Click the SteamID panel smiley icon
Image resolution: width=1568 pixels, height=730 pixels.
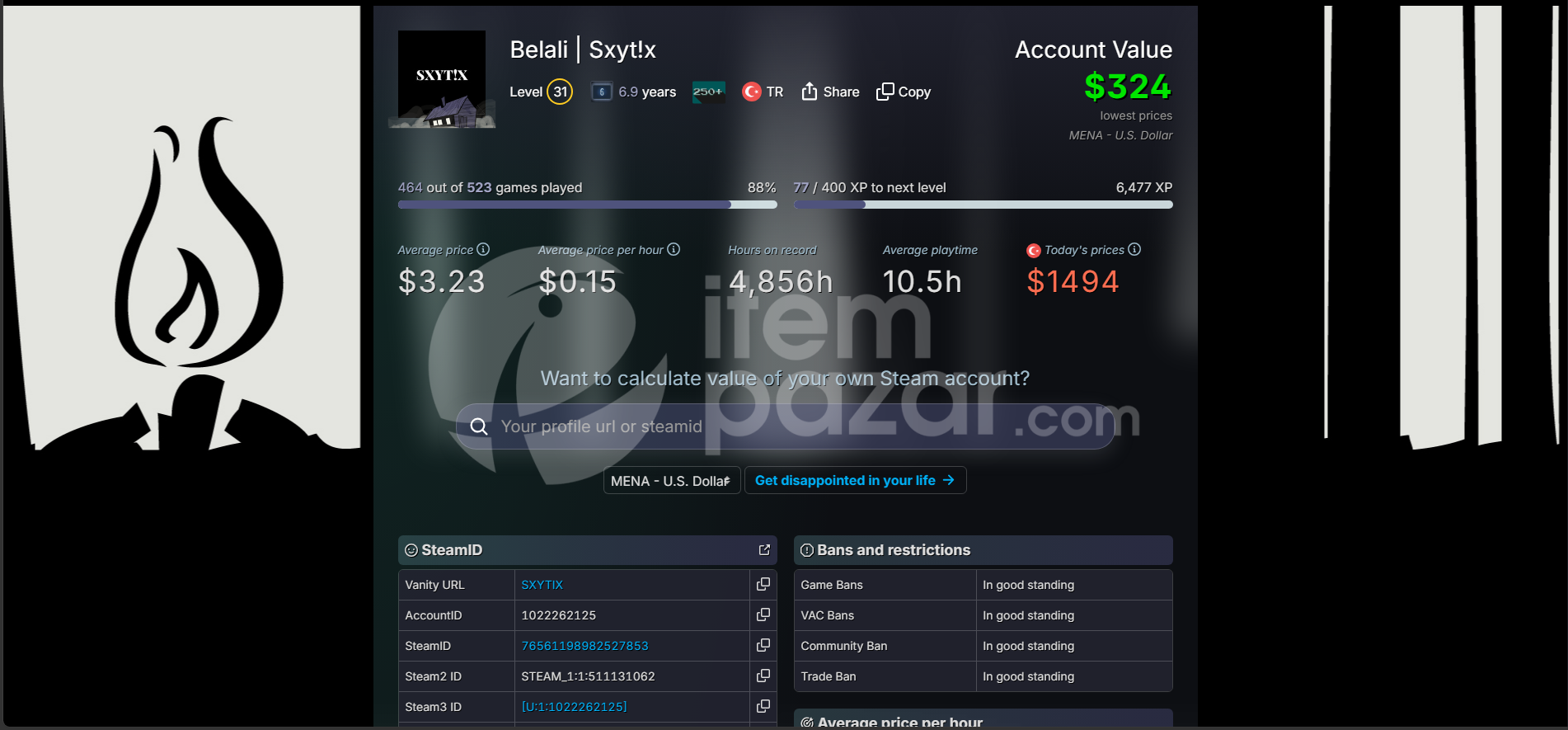(411, 550)
